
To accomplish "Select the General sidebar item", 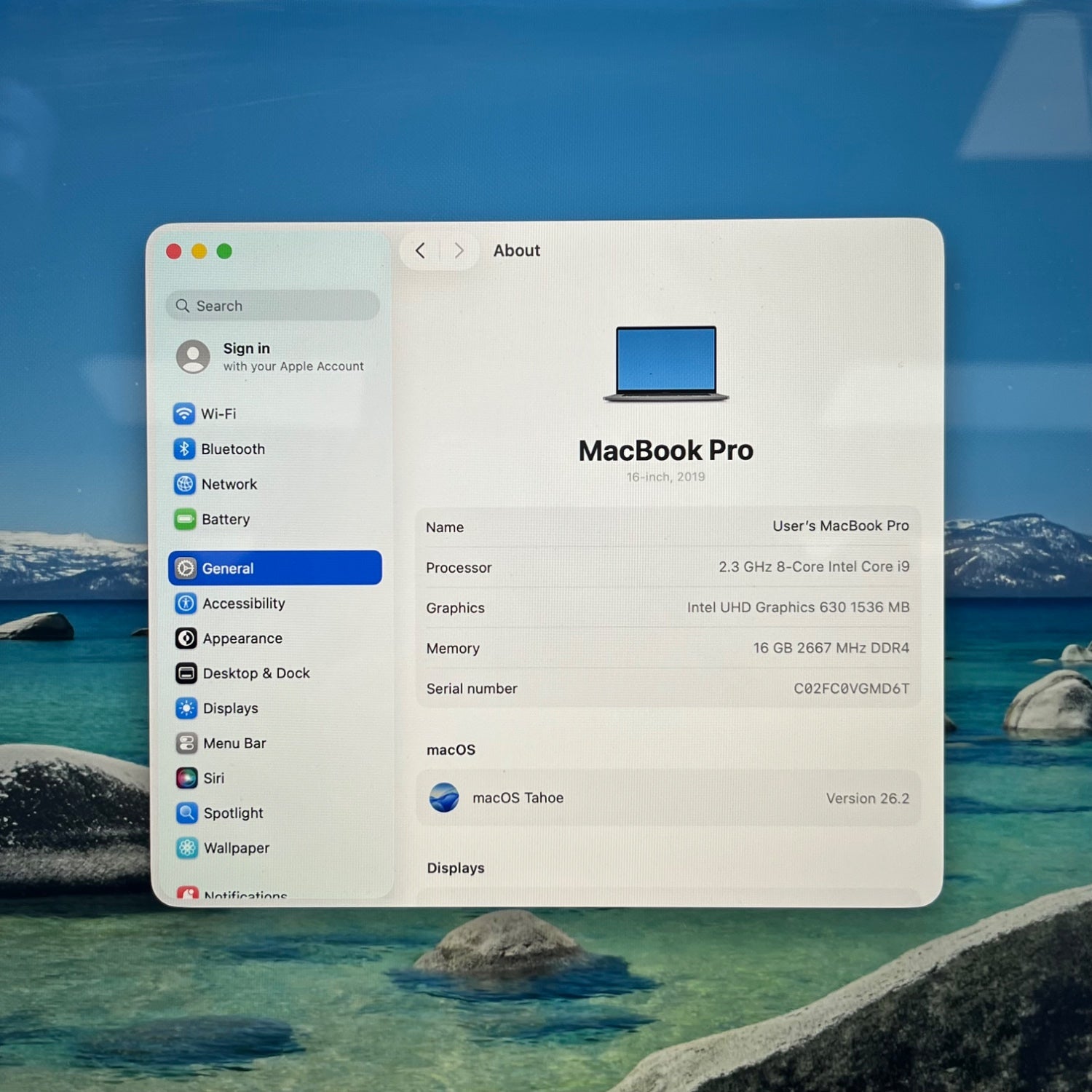I will 275,568.
